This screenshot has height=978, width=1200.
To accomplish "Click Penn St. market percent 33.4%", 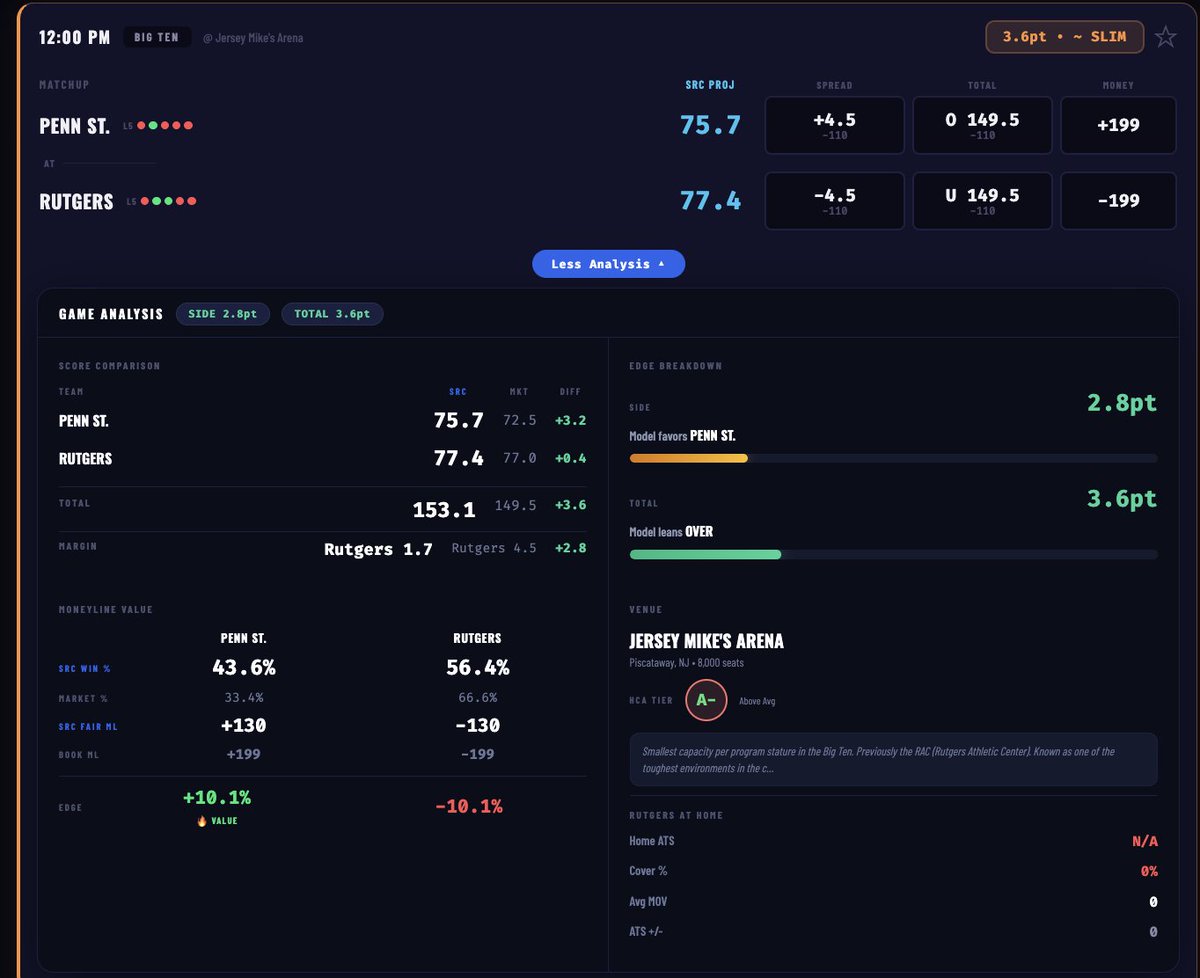I will point(243,697).
